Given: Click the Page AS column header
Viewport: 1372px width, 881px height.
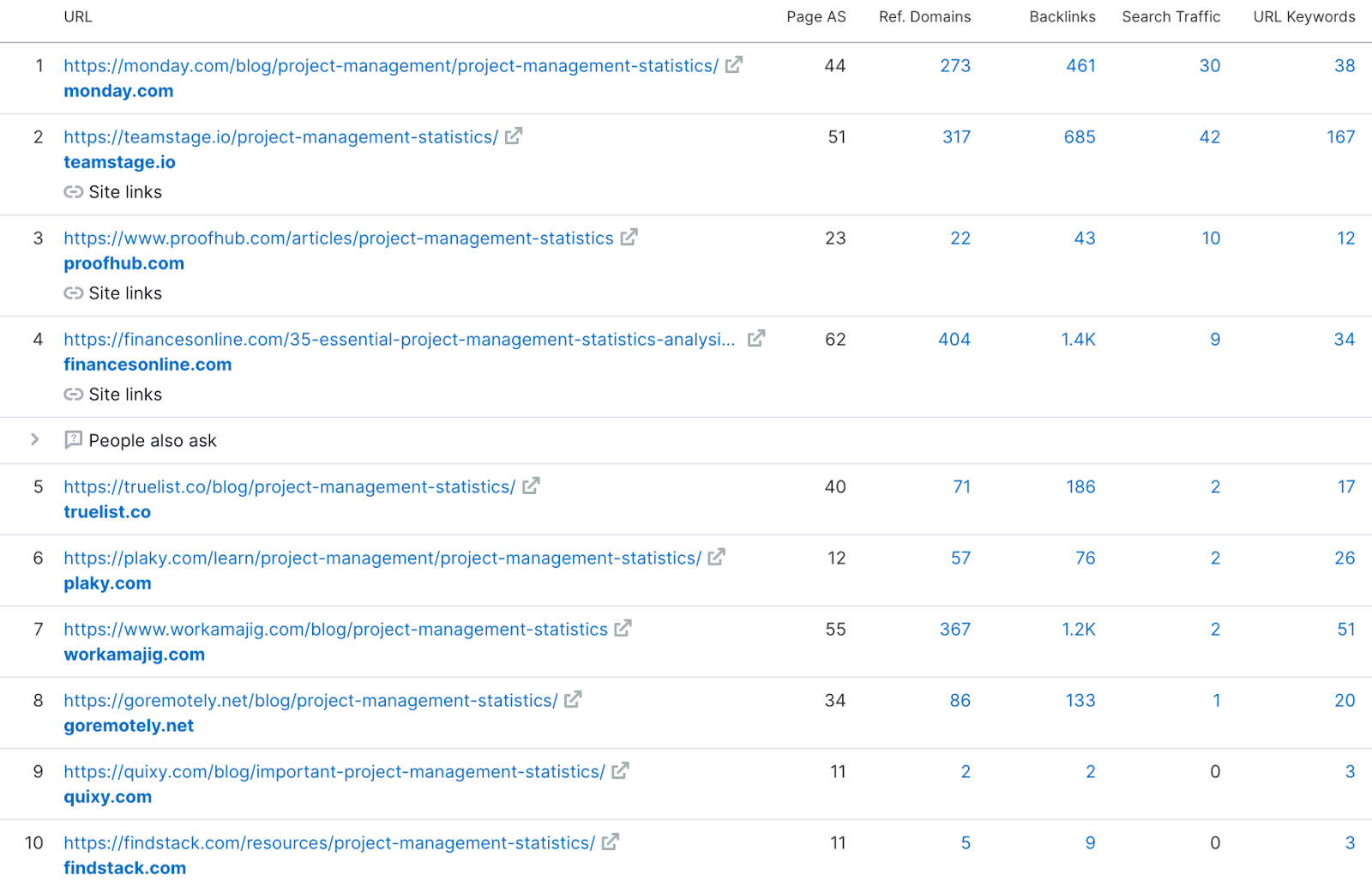Looking at the screenshot, I should click(x=815, y=17).
